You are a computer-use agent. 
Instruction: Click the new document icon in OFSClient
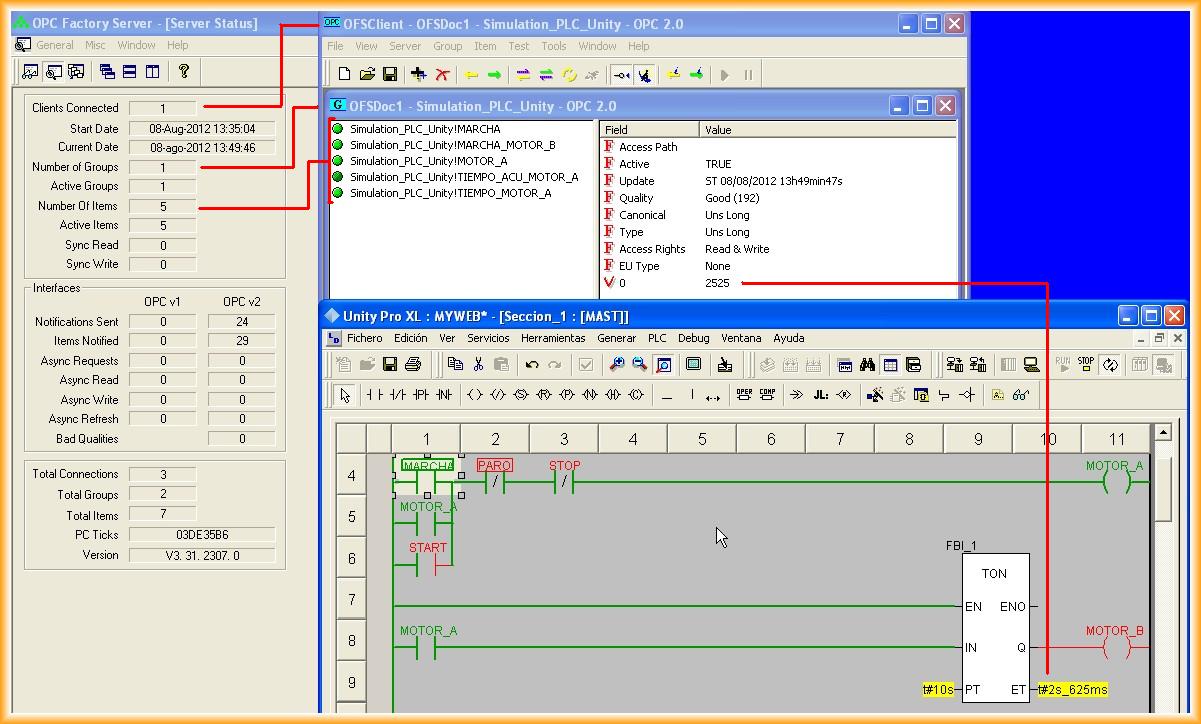point(344,74)
